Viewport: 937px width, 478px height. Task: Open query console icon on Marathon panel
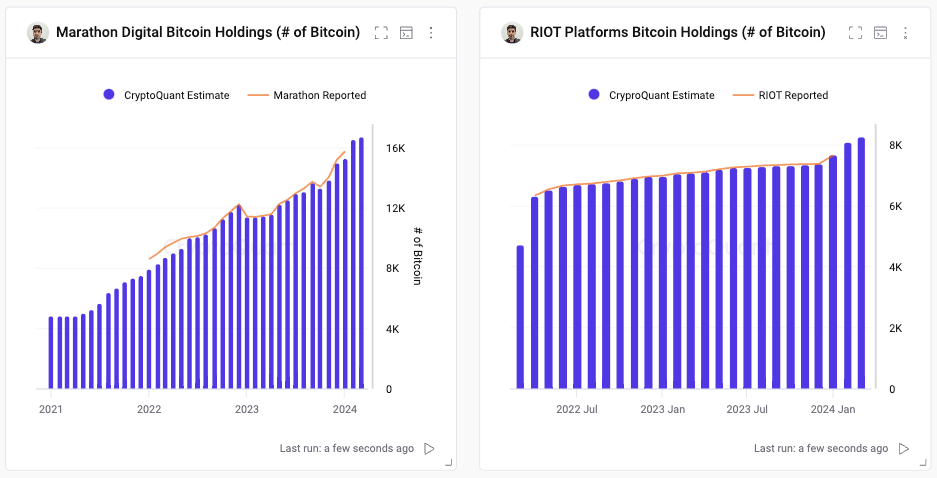click(x=406, y=33)
